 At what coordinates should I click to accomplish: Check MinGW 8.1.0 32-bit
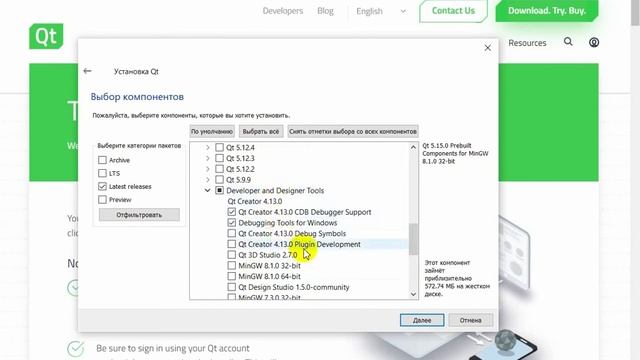[231, 265]
